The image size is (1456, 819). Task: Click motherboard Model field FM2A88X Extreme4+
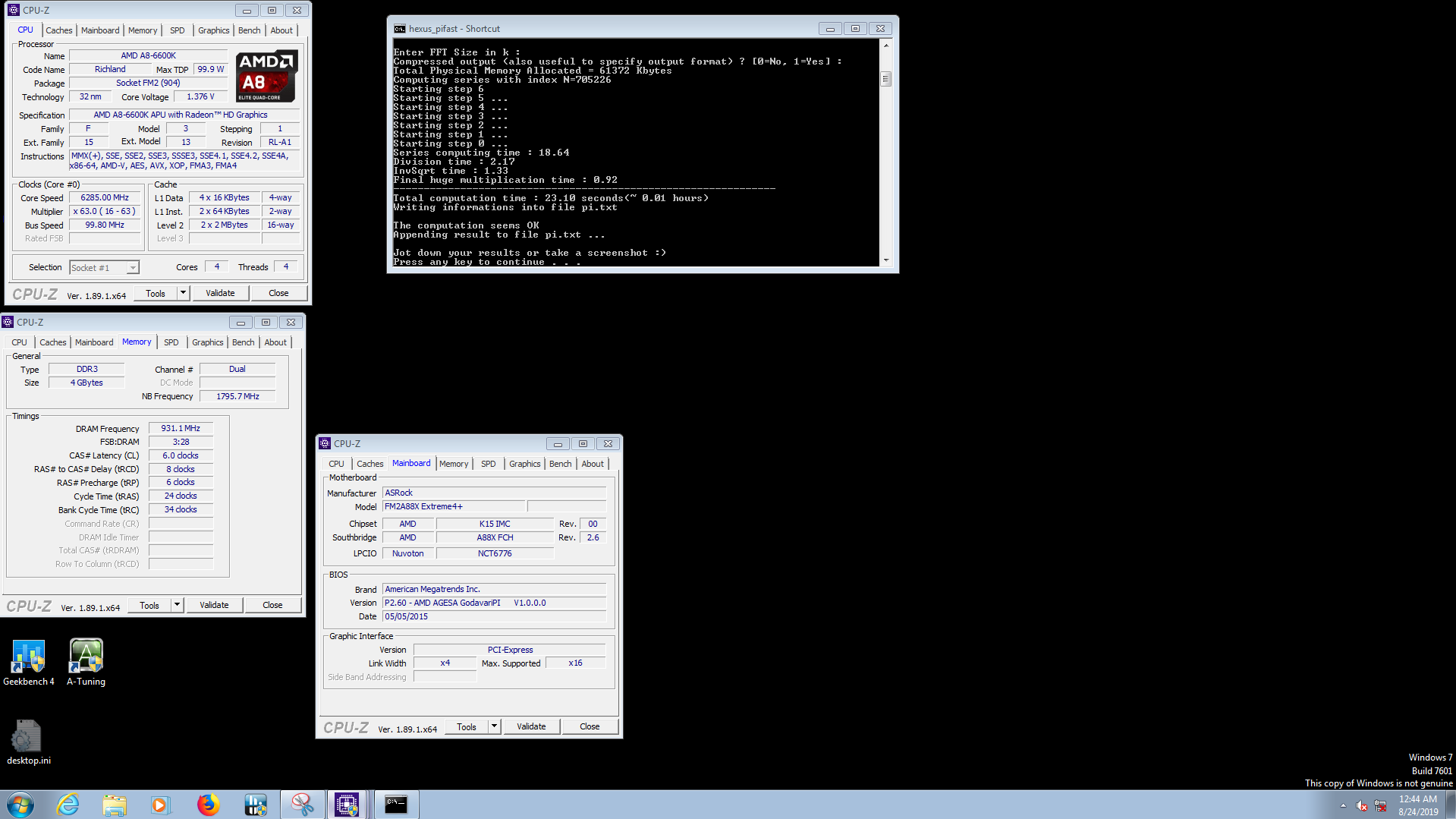point(454,506)
